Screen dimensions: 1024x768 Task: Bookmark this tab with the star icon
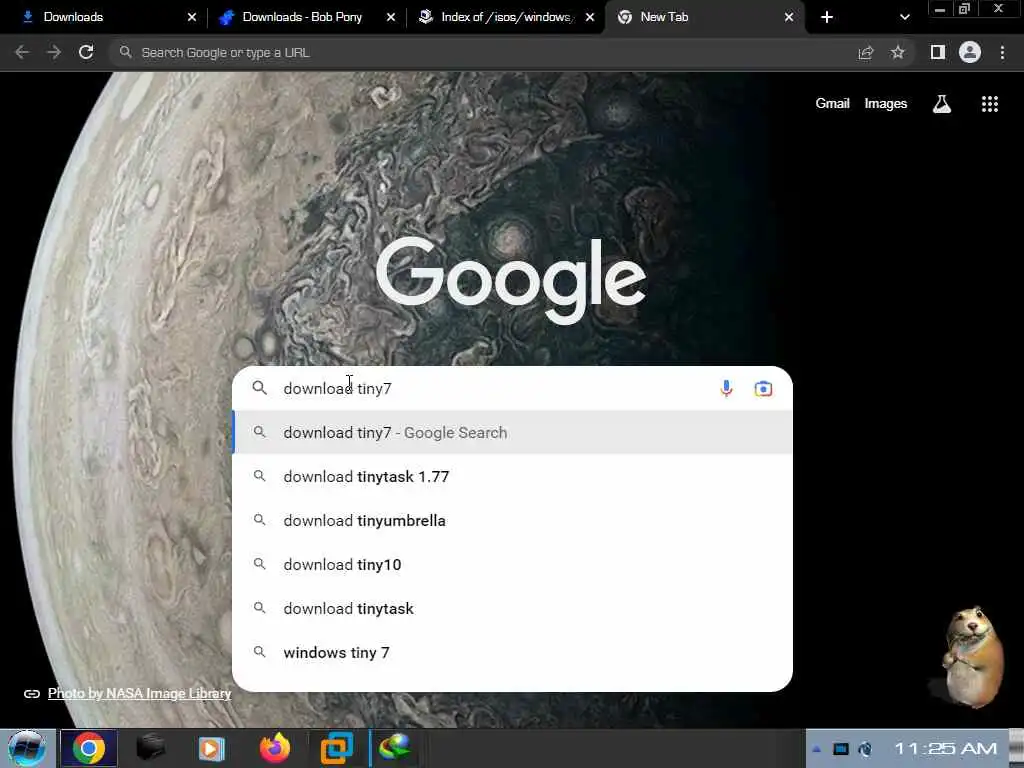point(898,52)
